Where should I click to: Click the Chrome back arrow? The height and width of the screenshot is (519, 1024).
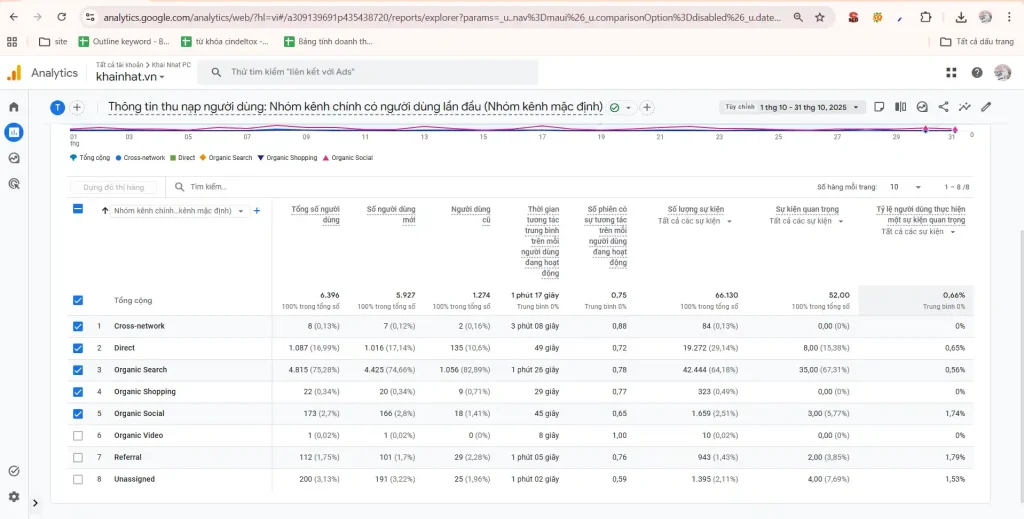pos(14,18)
